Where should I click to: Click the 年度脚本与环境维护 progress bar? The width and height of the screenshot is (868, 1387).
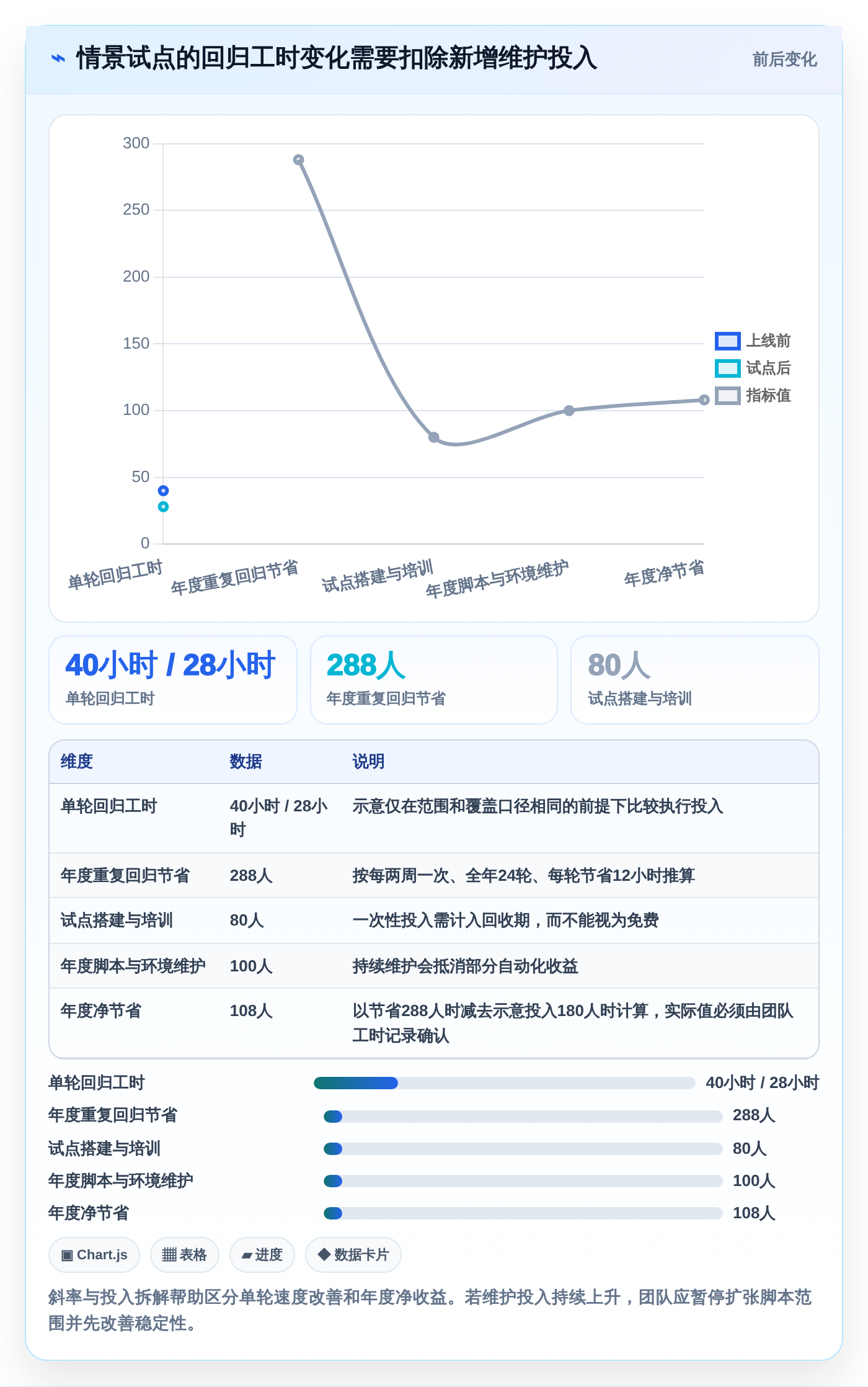(523, 1181)
